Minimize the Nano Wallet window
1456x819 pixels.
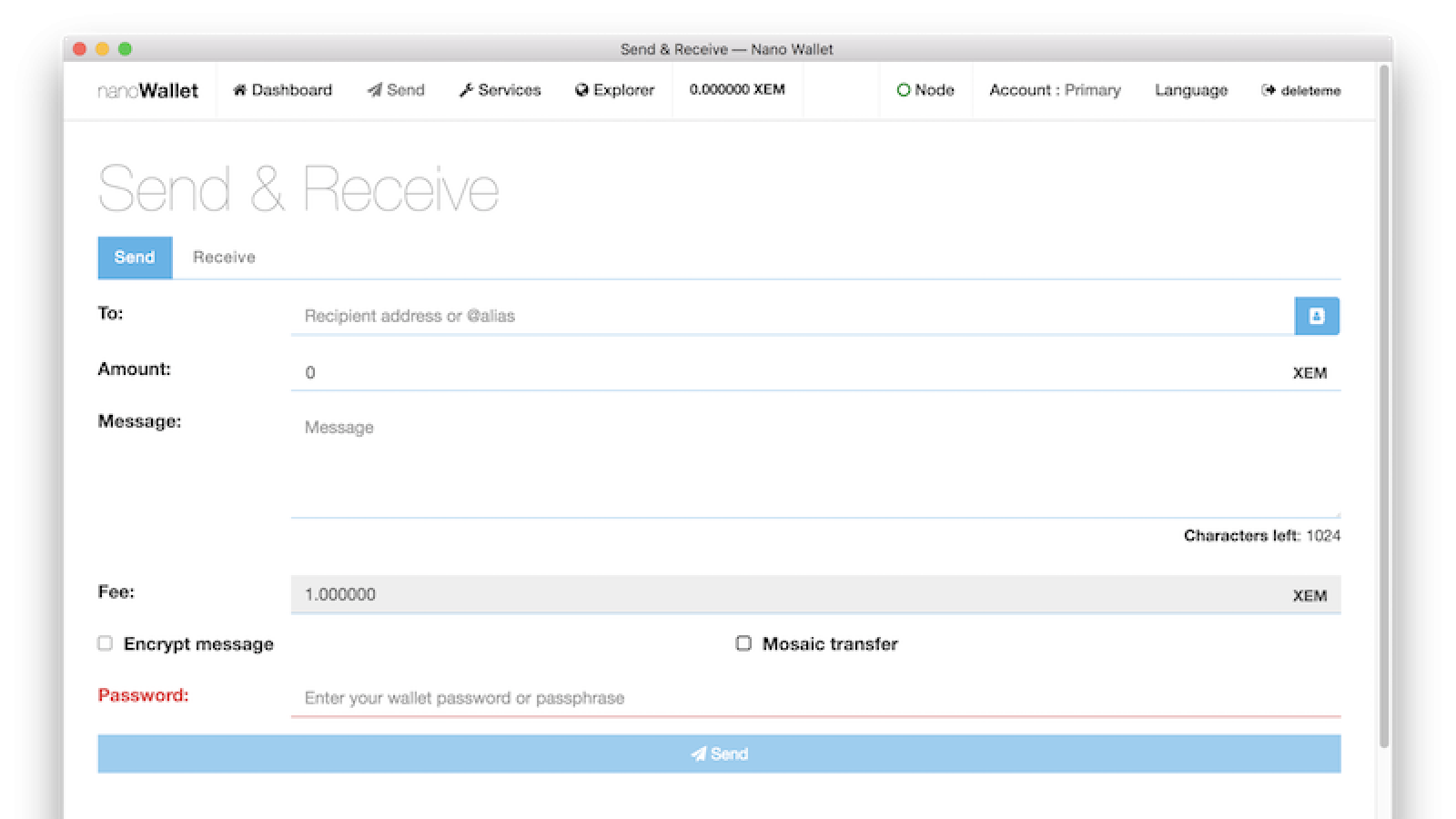click(x=102, y=49)
